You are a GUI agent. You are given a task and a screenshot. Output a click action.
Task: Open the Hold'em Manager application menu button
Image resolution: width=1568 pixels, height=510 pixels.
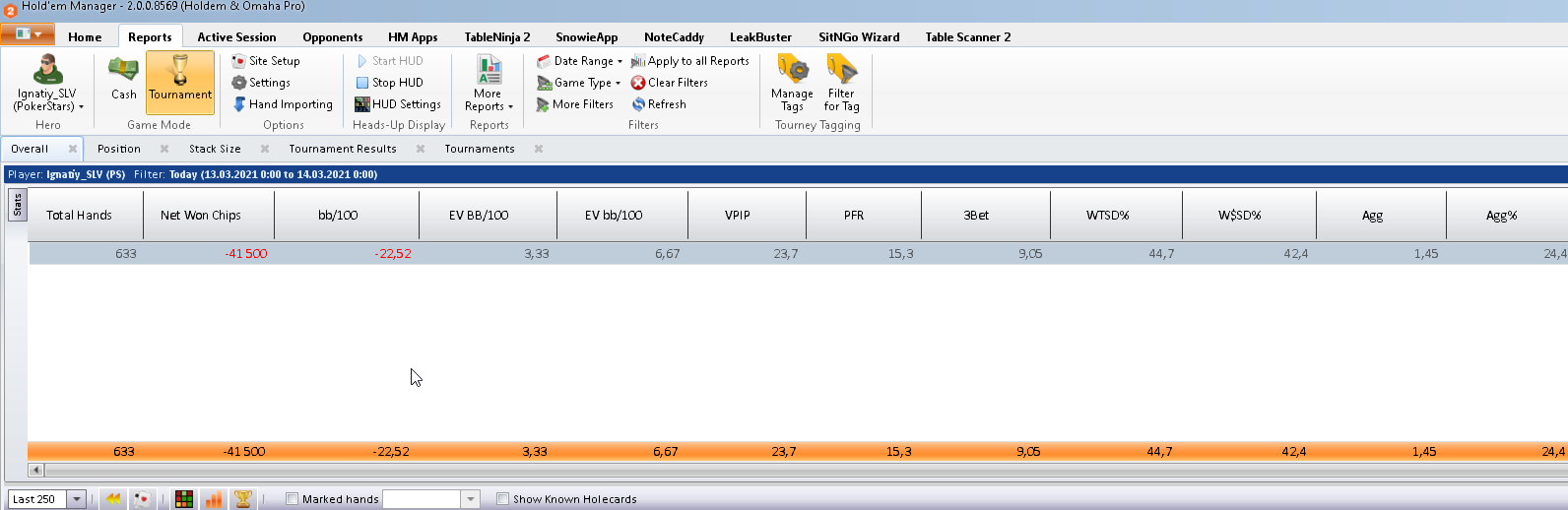tap(27, 34)
